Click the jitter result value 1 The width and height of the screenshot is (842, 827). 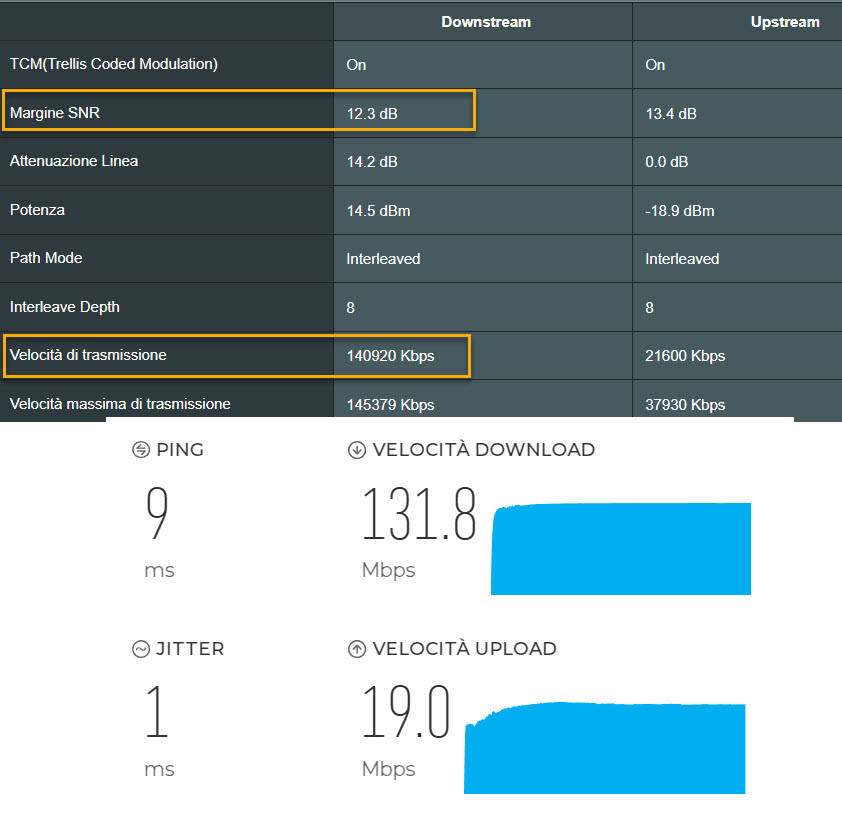tap(157, 710)
